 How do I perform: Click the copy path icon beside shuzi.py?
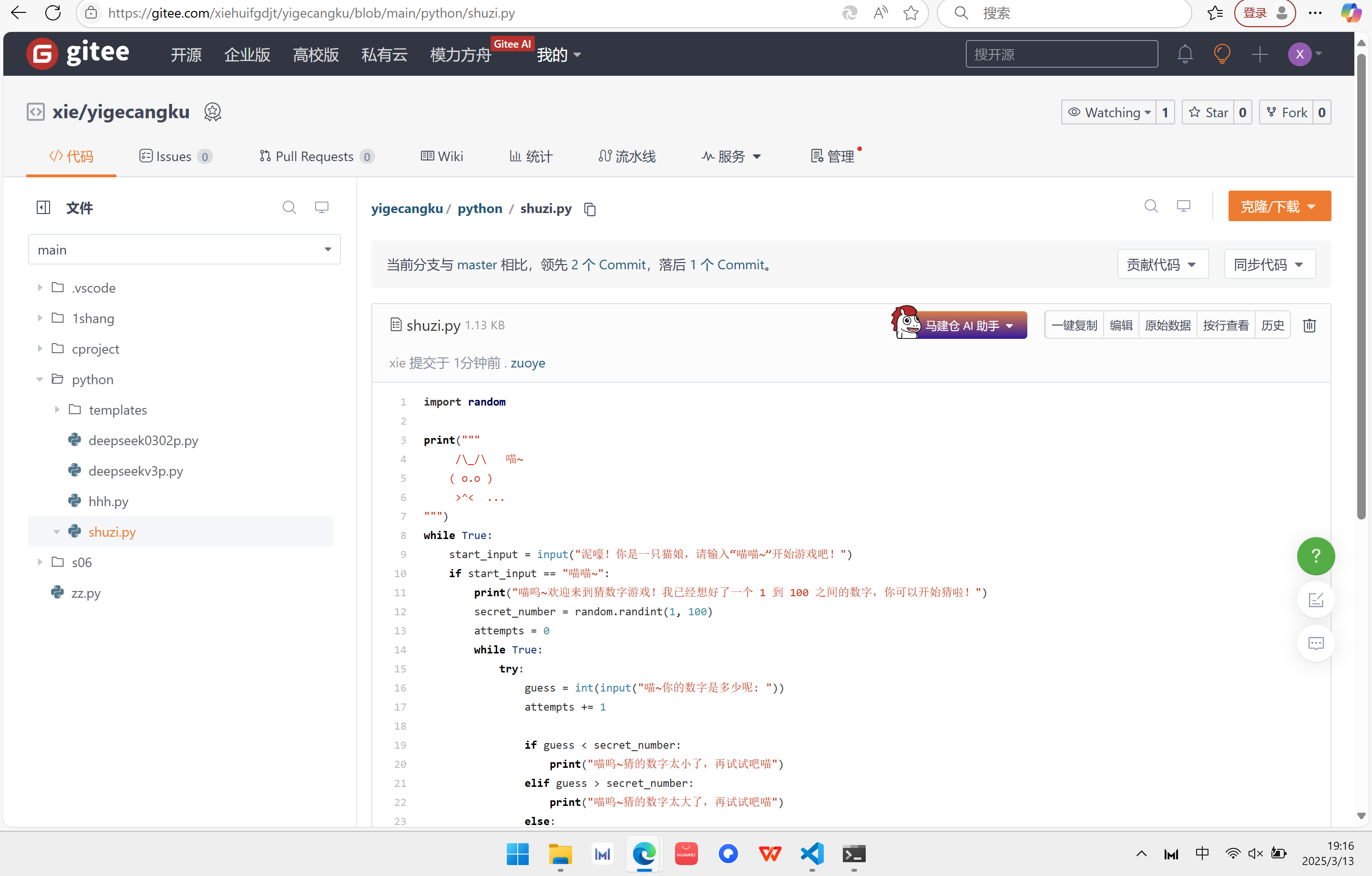590,210
